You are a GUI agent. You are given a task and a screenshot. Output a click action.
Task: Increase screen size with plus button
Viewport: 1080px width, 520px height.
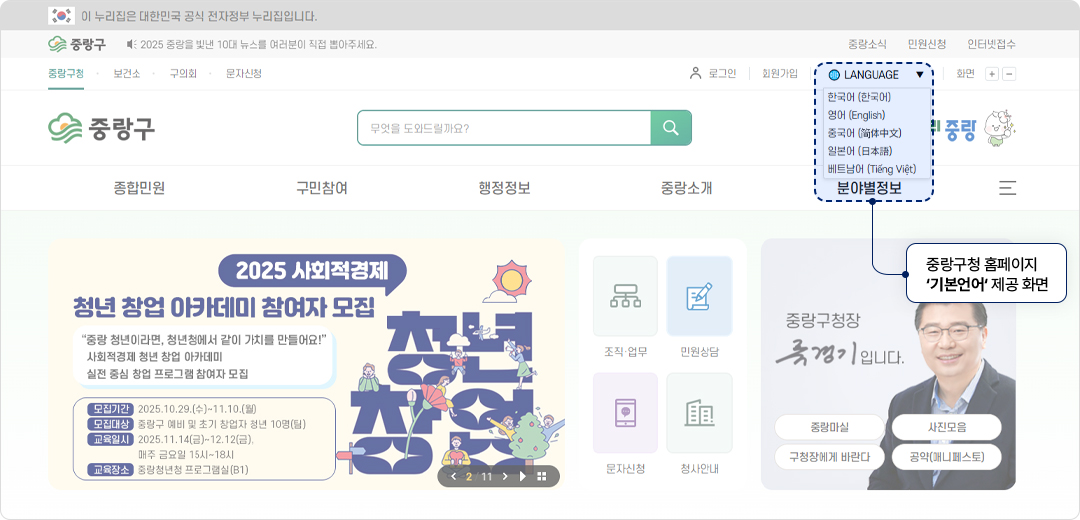(992, 74)
